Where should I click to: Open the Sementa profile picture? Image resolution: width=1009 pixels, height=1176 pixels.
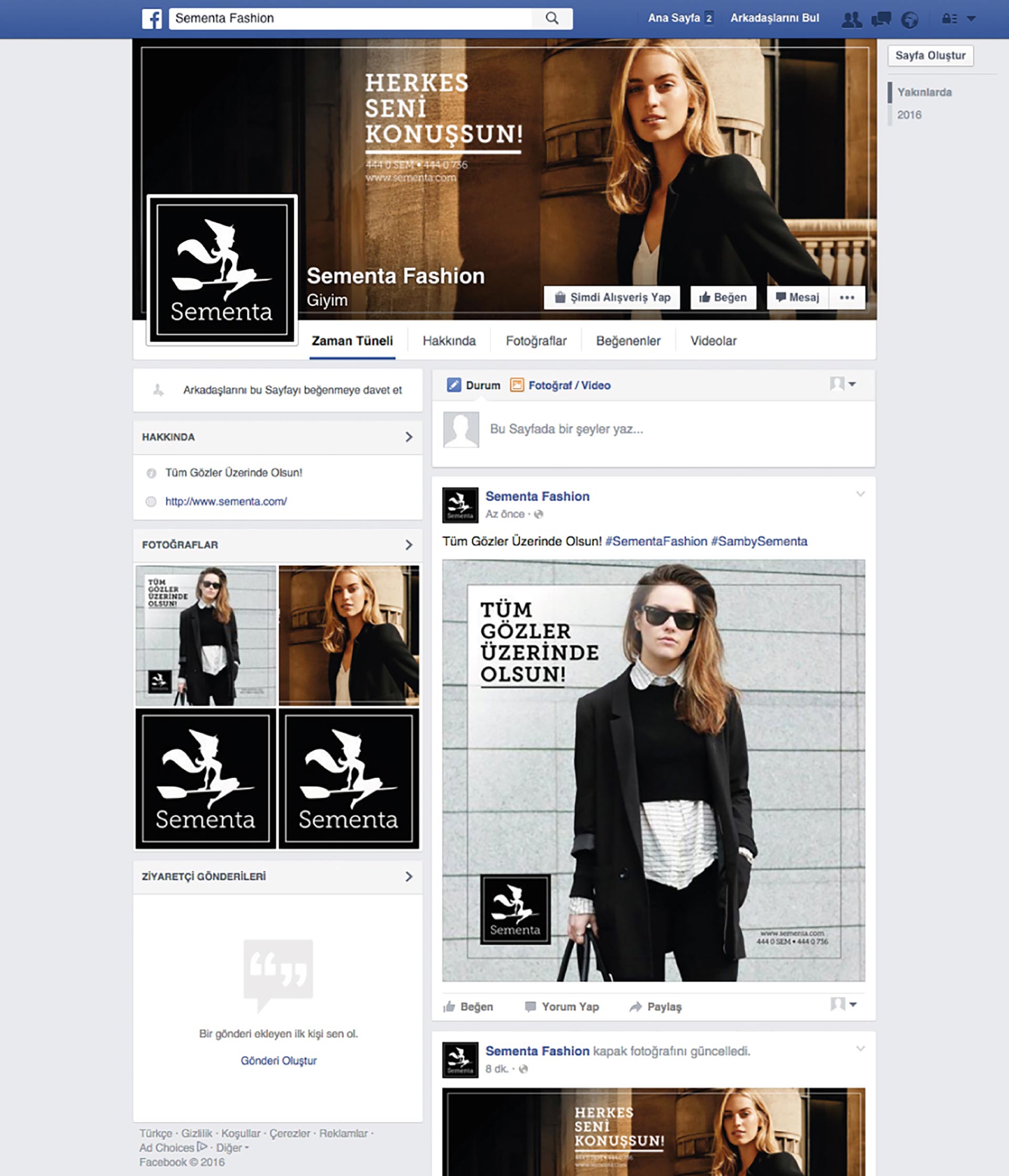coord(222,270)
